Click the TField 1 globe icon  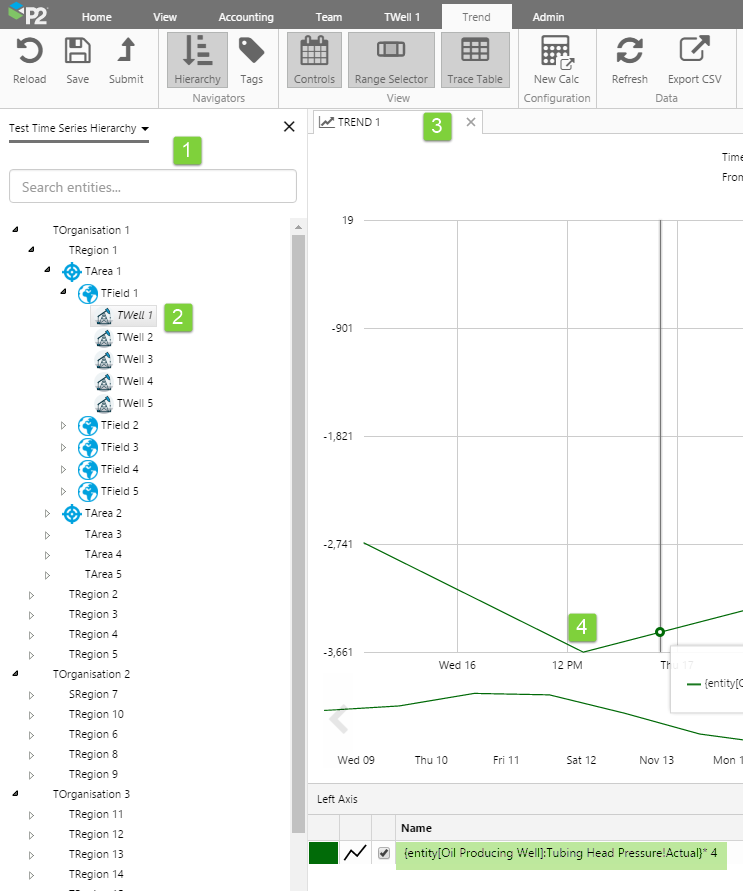(87, 294)
